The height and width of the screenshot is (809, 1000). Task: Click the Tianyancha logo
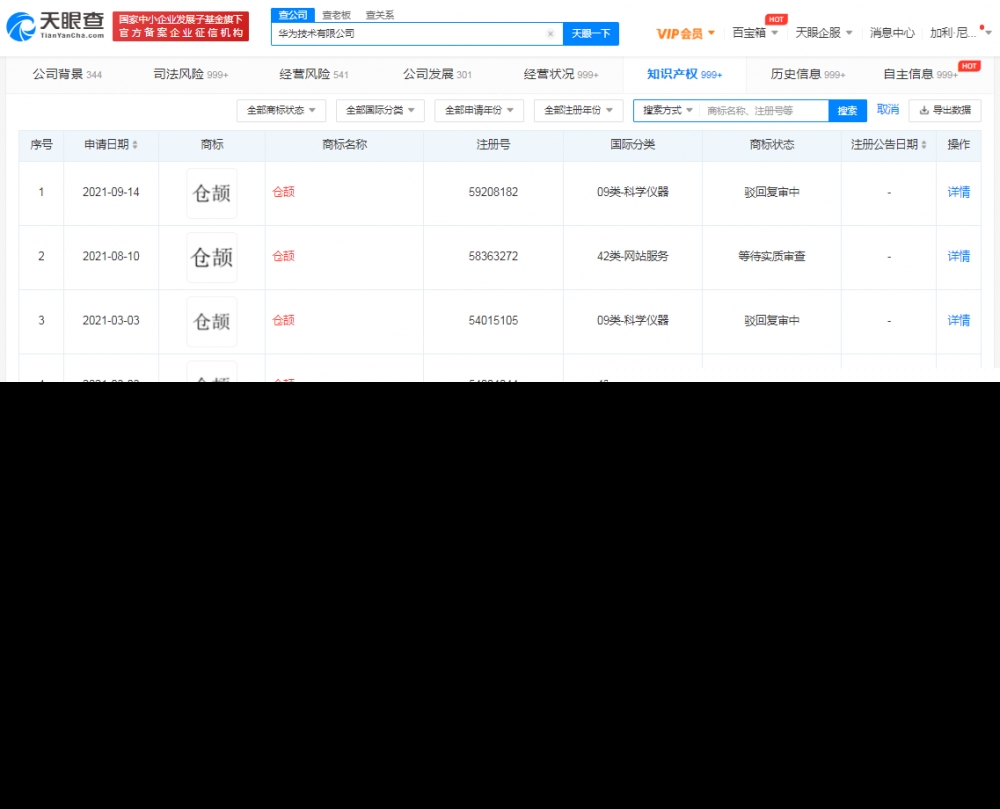click(55, 26)
